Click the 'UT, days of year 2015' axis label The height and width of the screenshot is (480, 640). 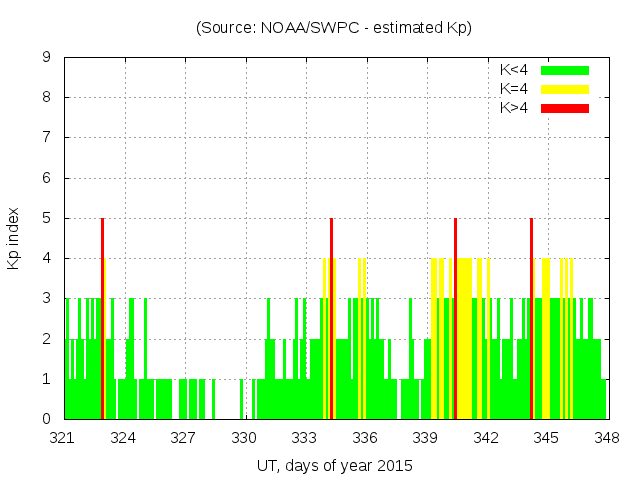[x=334, y=465]
